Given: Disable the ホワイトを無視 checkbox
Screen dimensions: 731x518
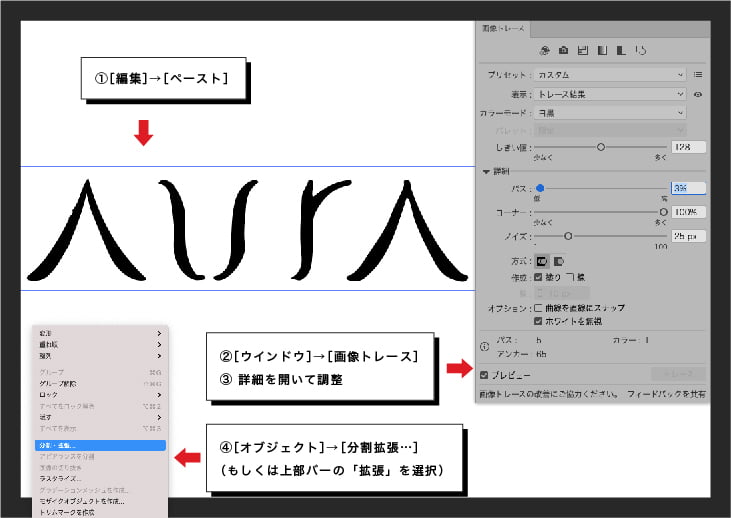Looking at the screenshot, I should pyautogui.click(x=539, y=321).
